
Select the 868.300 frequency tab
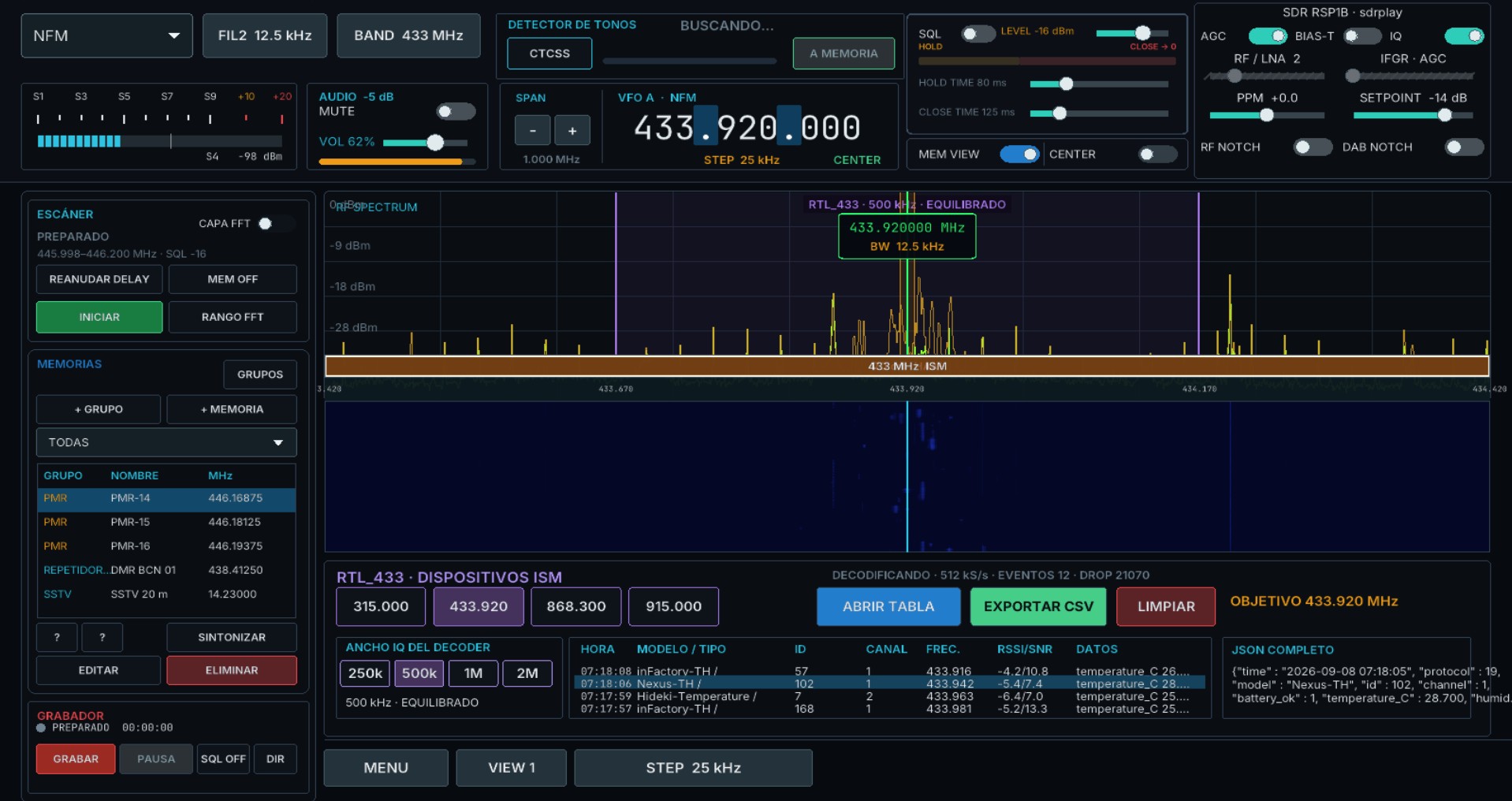pos(576,606)
